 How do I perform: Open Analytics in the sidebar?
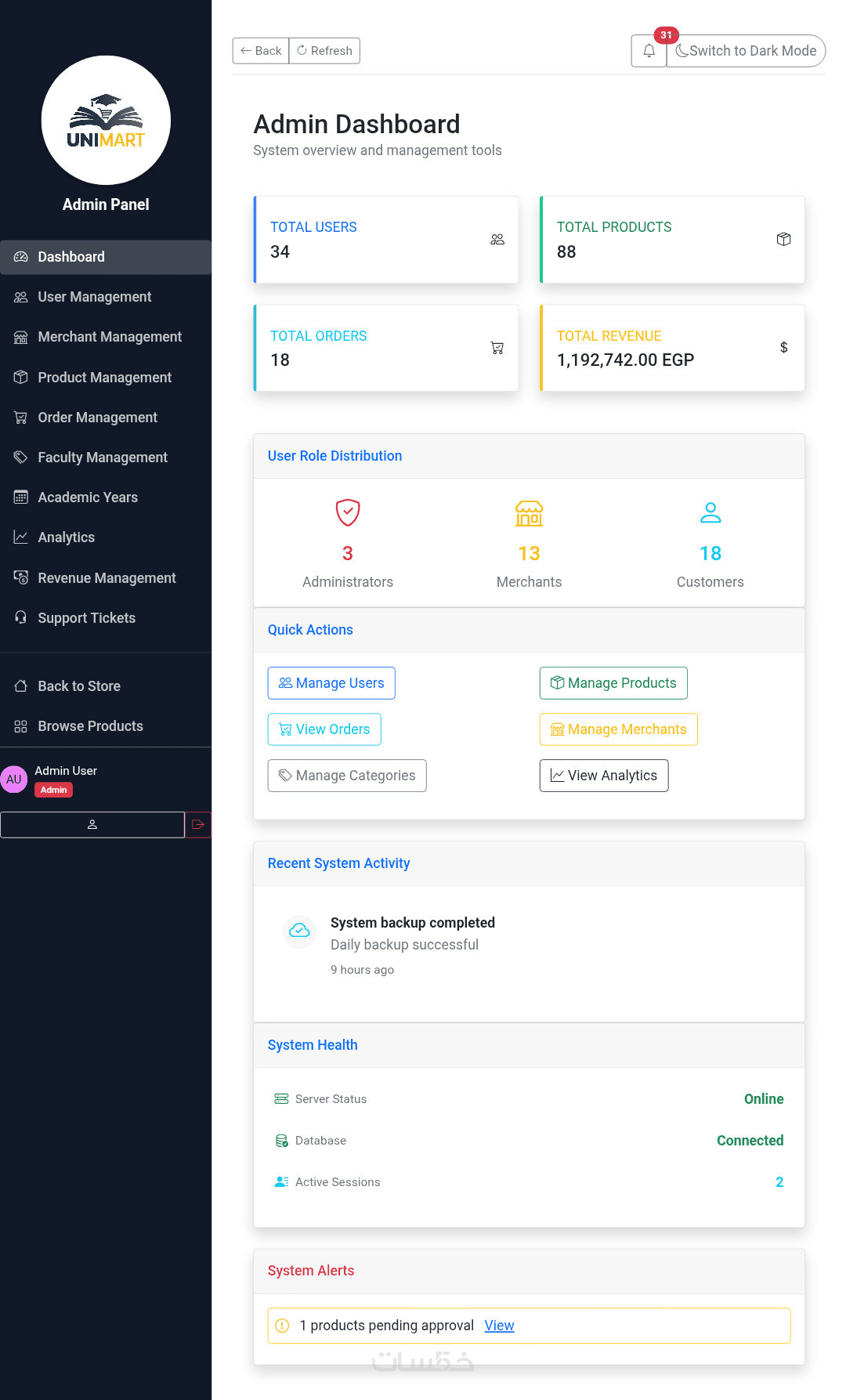(x=106, y=537)
